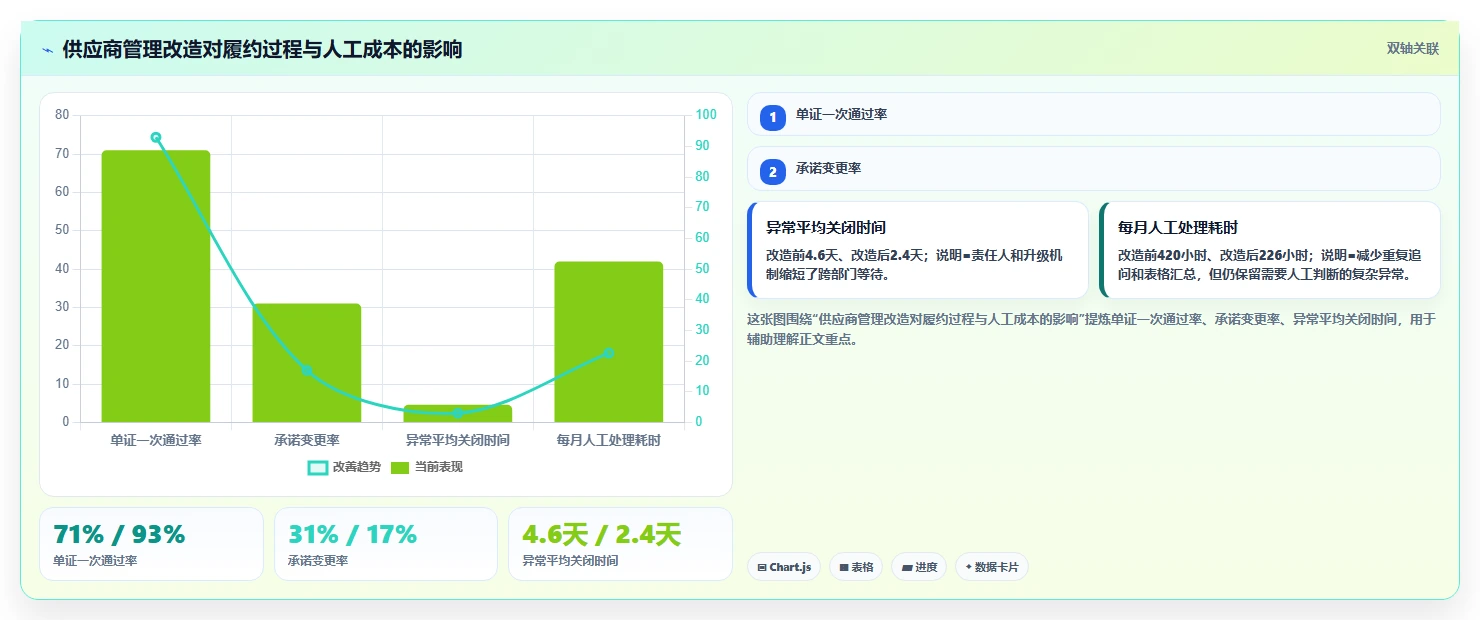This screenshot has width=1480, height=620.
Task: Click the trend line point on 每月人工处理耗时
Action: (608, 354)
